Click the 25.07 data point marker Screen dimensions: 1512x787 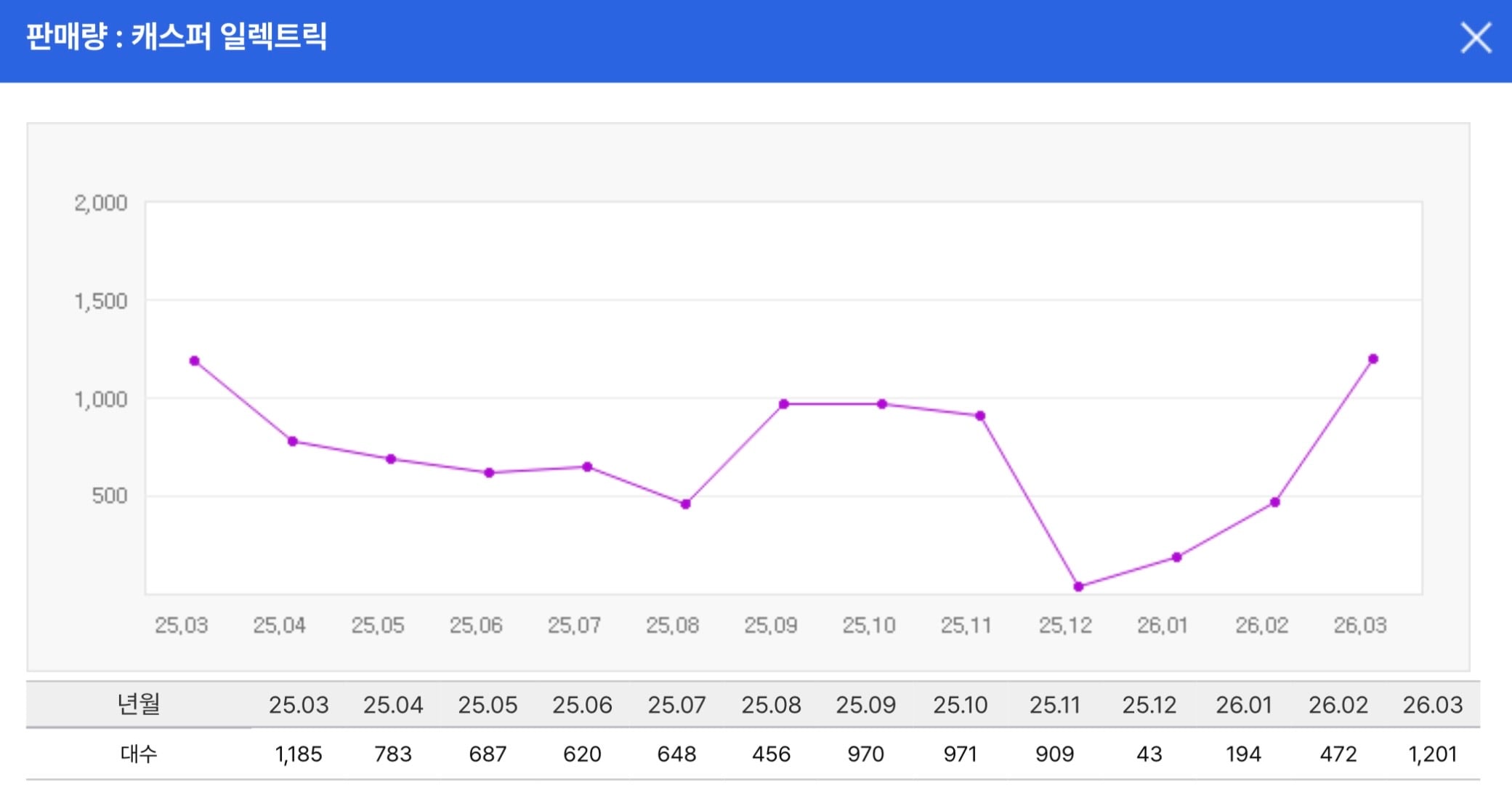coord(587,467)
